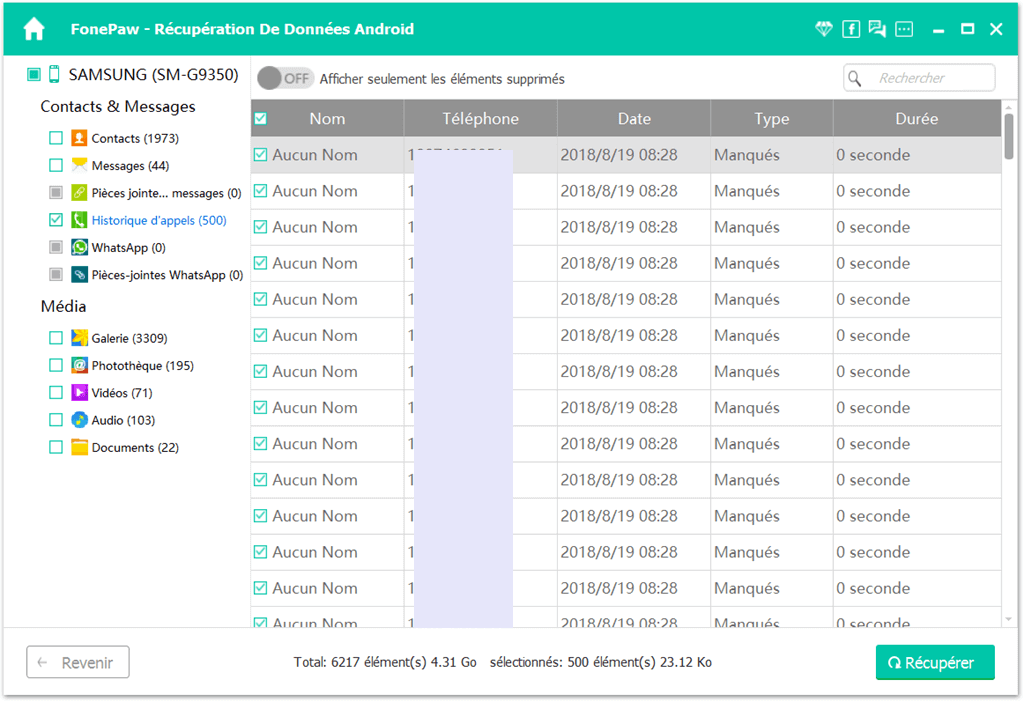Open Documents (22) category
Image resolution: width=1024 pixels, height=702 pixels.
(x=135, y=448)
